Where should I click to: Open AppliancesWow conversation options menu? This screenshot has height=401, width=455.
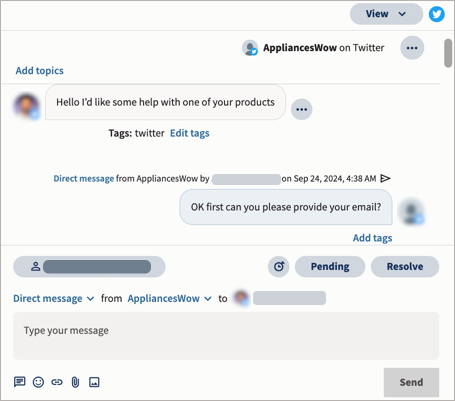[x=412, y=48]
